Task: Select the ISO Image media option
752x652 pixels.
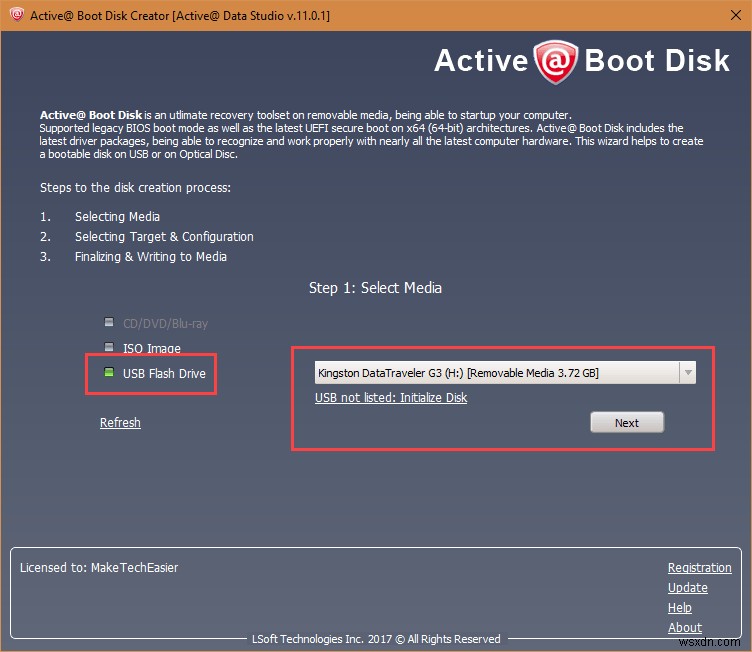Action: (142, 348)
